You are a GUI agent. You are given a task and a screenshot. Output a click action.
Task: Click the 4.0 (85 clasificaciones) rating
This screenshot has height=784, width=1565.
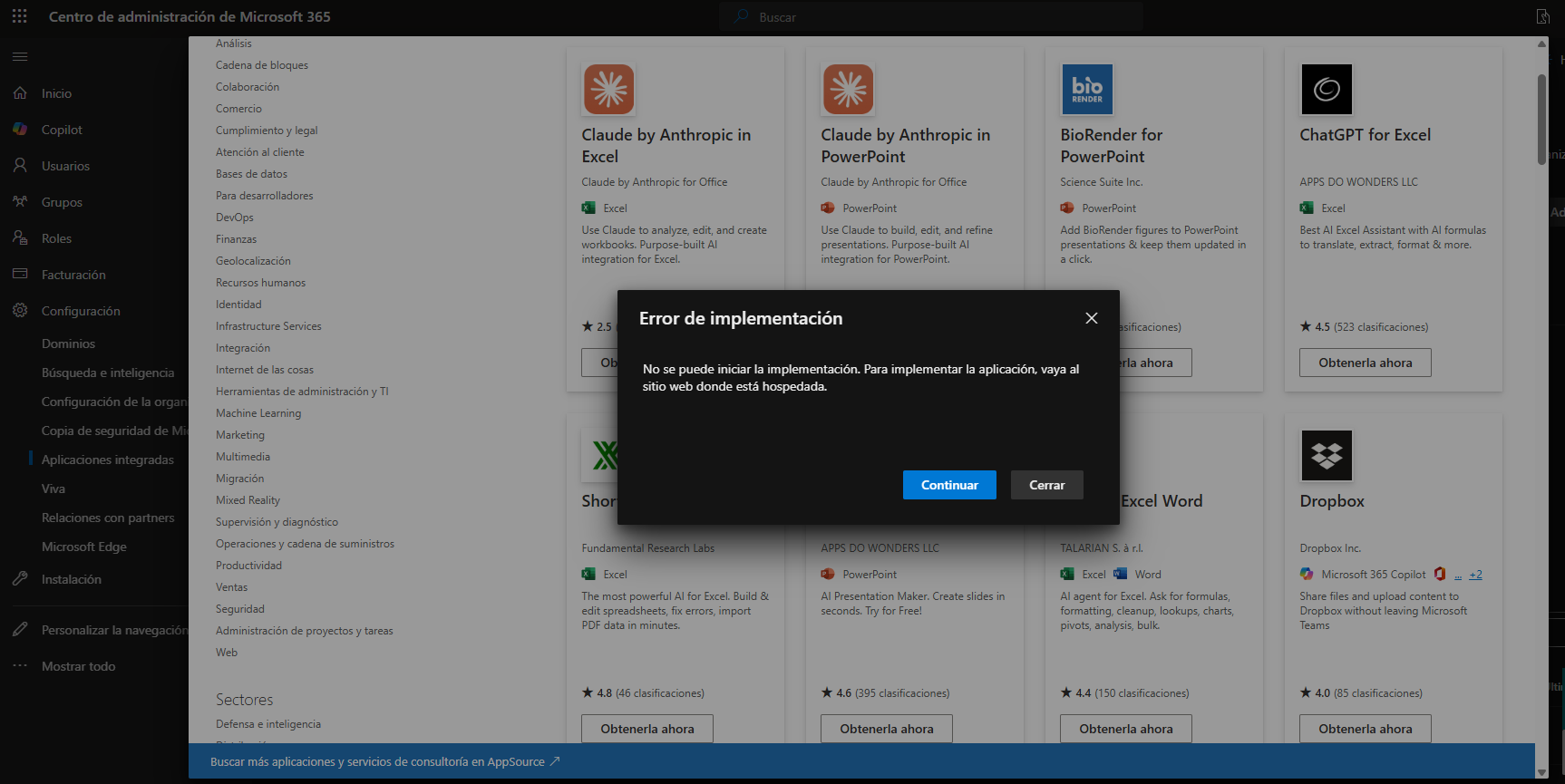point(1362,693)
